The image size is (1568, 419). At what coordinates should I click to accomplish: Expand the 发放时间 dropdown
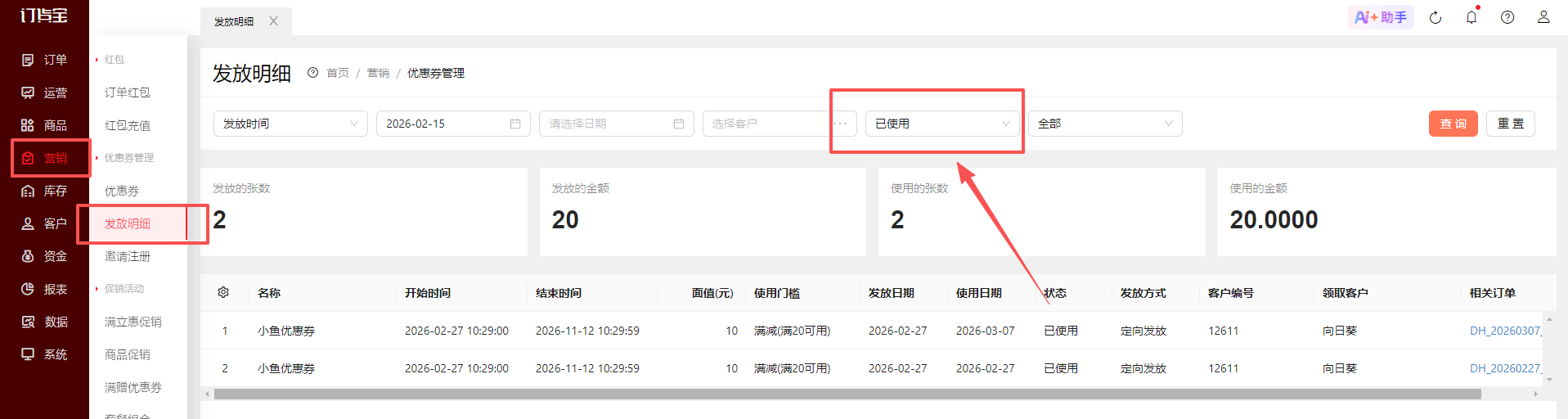290,124
